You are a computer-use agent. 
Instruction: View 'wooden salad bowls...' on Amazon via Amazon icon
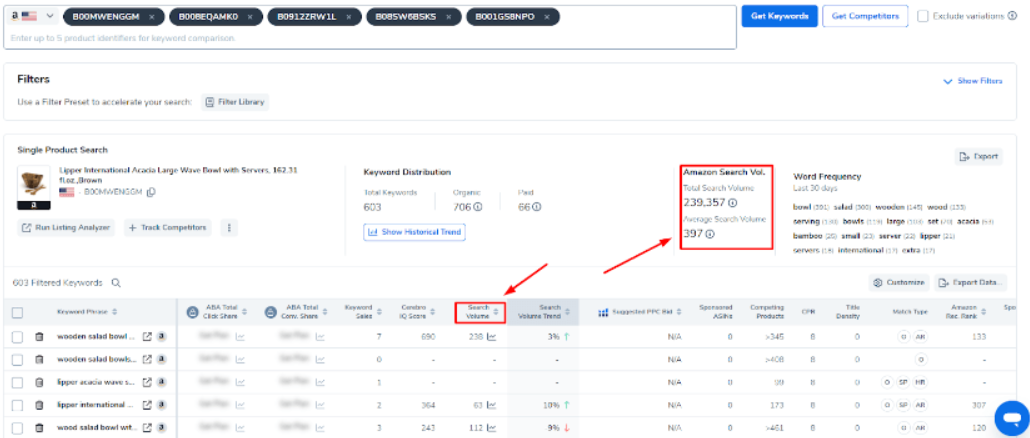[162, 360]
